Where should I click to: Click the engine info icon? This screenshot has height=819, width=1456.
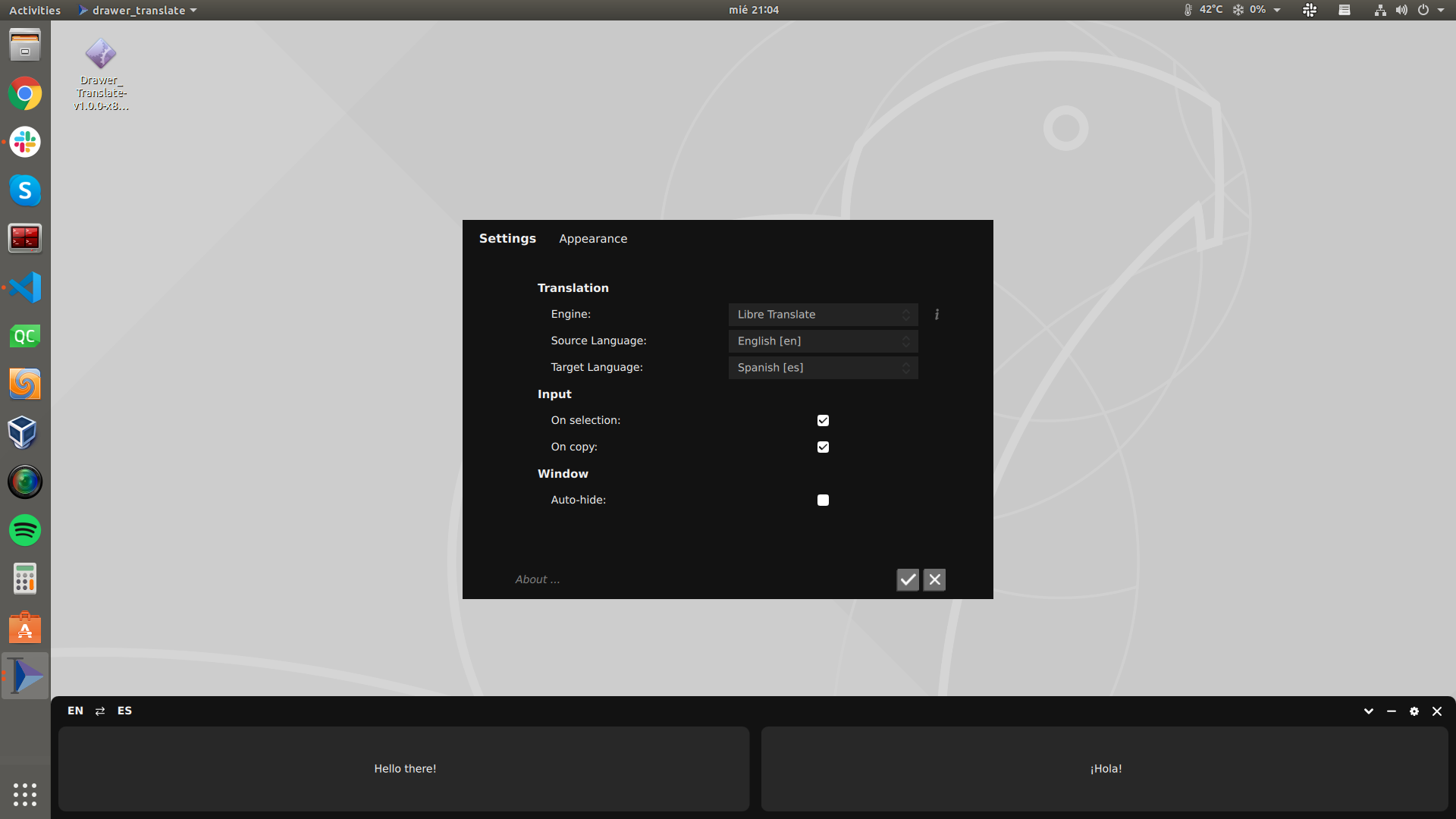[x=937, y=314]
